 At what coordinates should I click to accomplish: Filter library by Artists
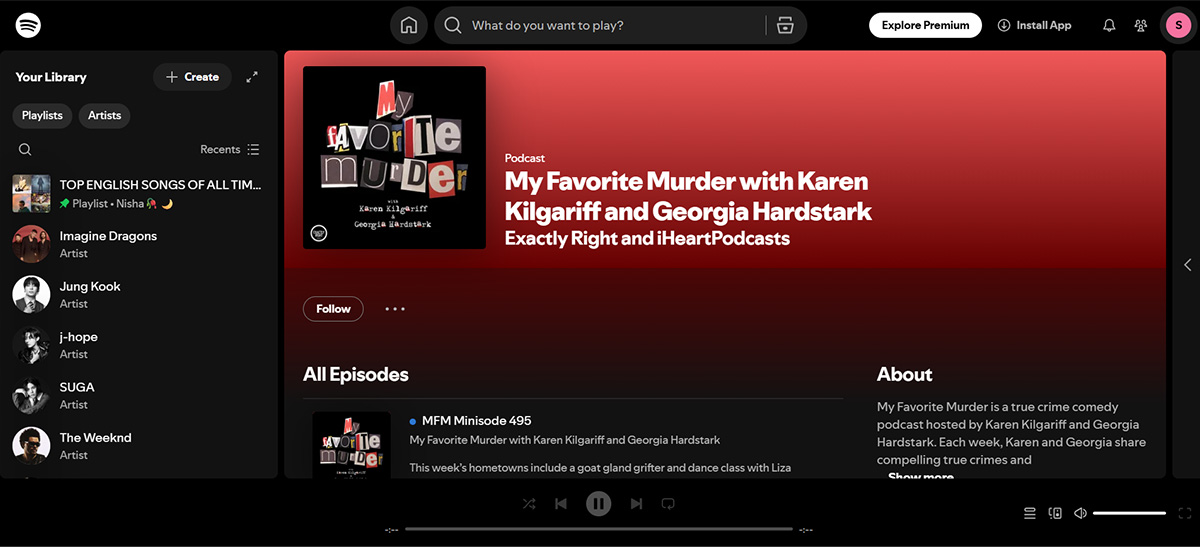[x=104, y=115]
